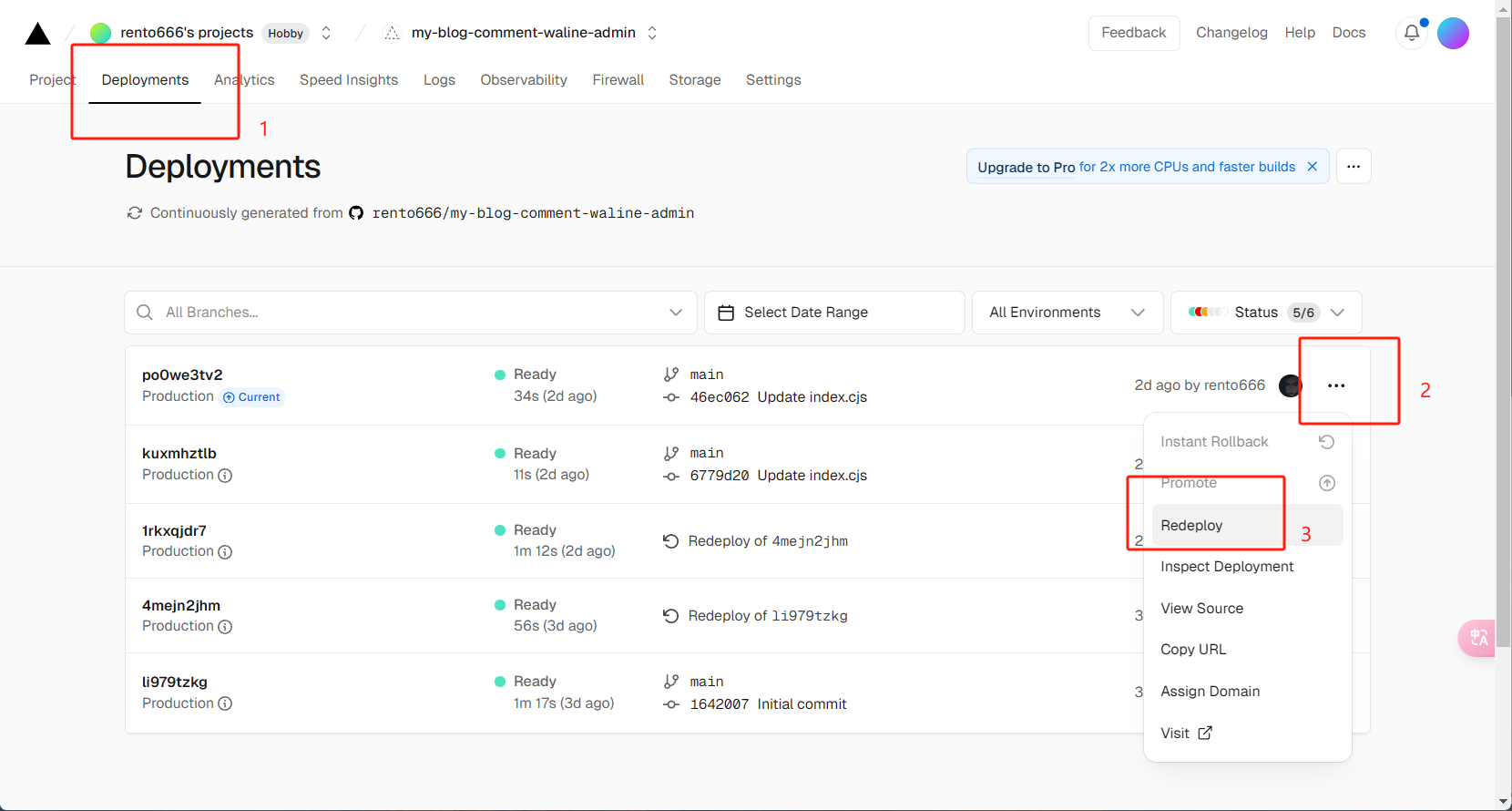
Task: Expand the All Environments dropdown
Action: [1068, 313]
